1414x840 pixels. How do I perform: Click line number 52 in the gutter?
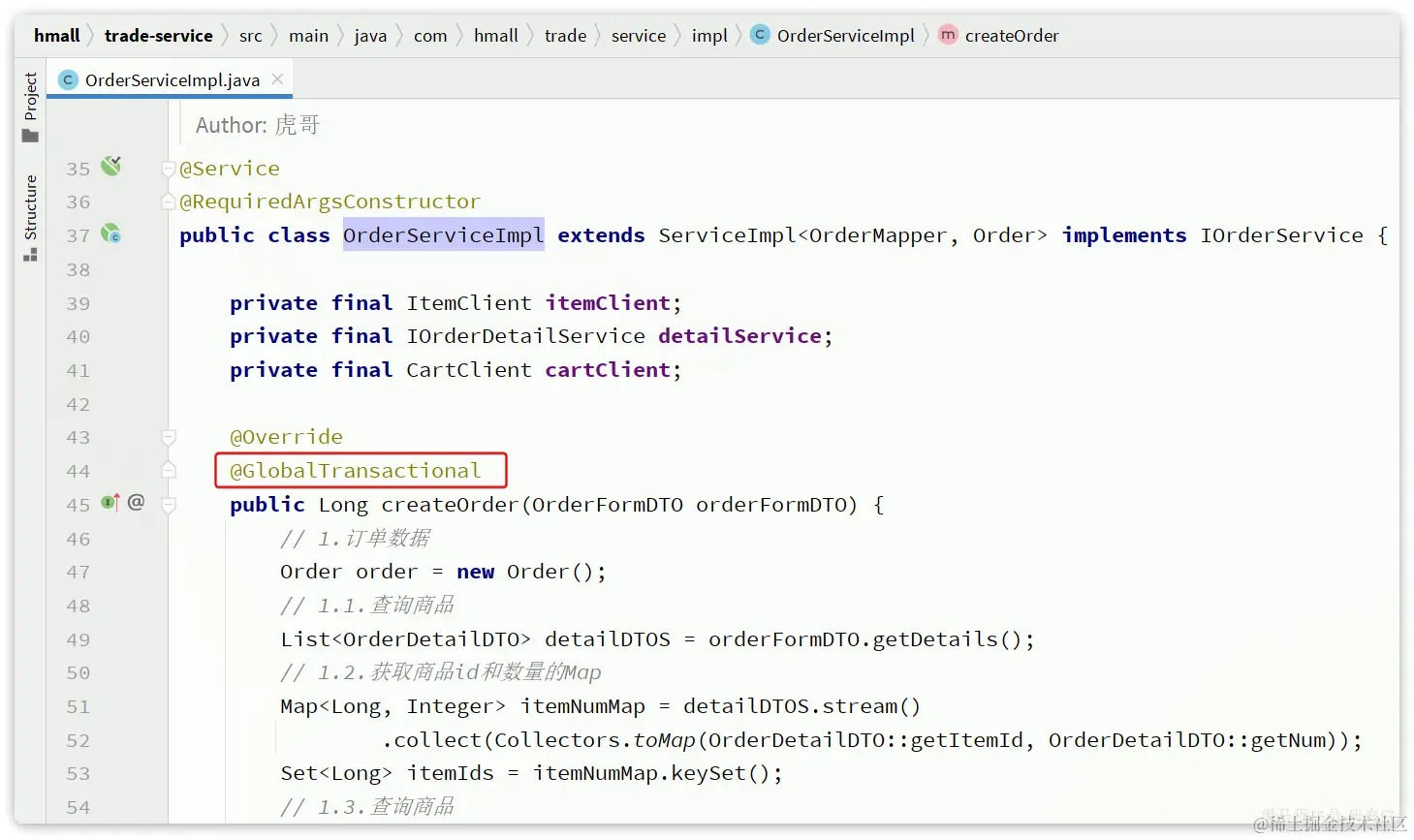tap(79, 740)
